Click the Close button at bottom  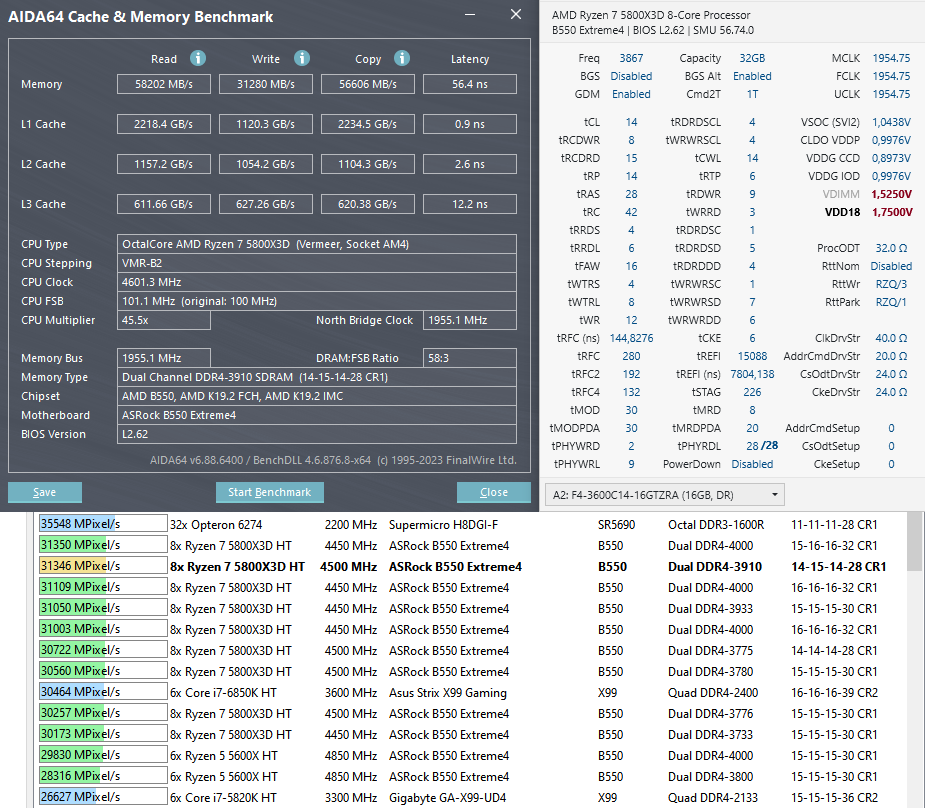coord(494,492)
